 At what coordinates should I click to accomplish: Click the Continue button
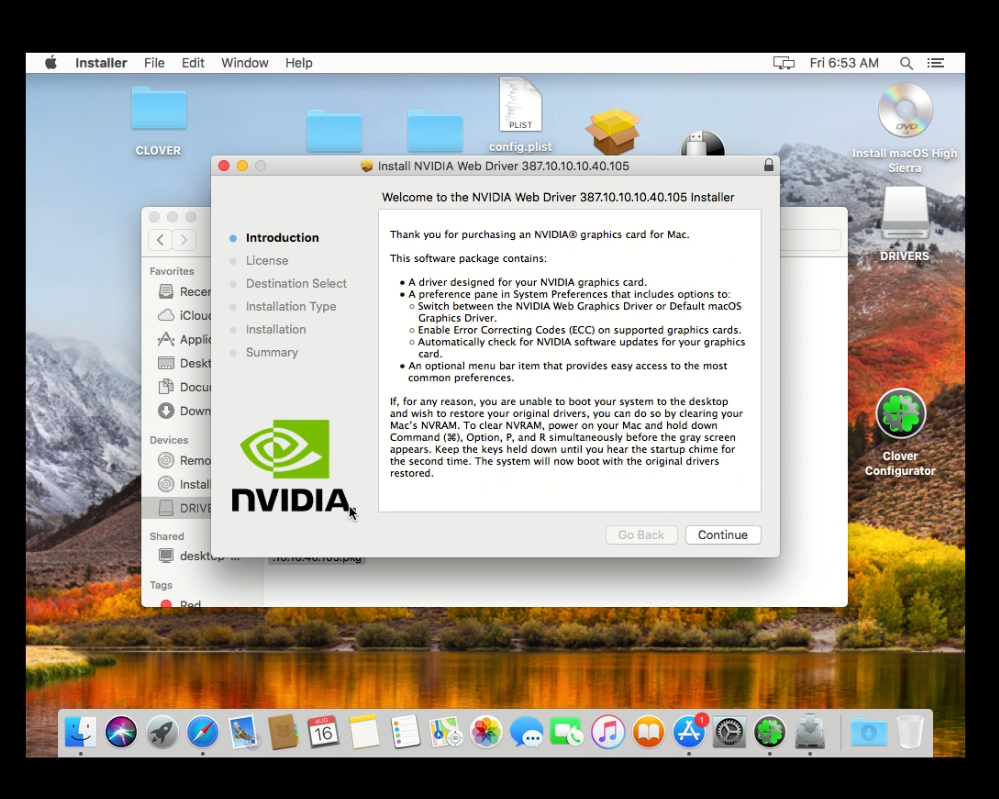click(x=722, y=535)
